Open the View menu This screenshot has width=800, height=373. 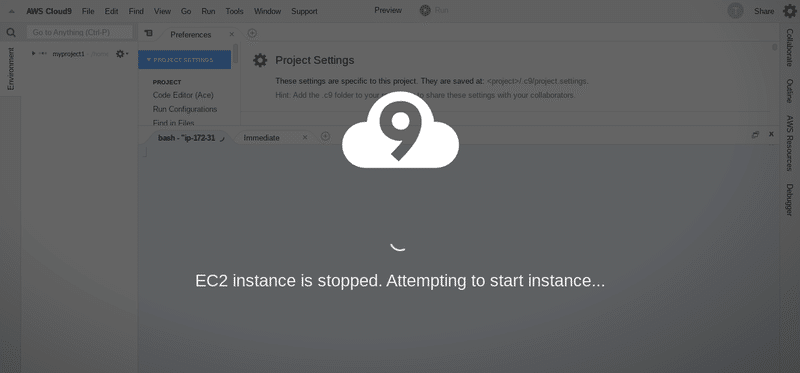(162, 11)
